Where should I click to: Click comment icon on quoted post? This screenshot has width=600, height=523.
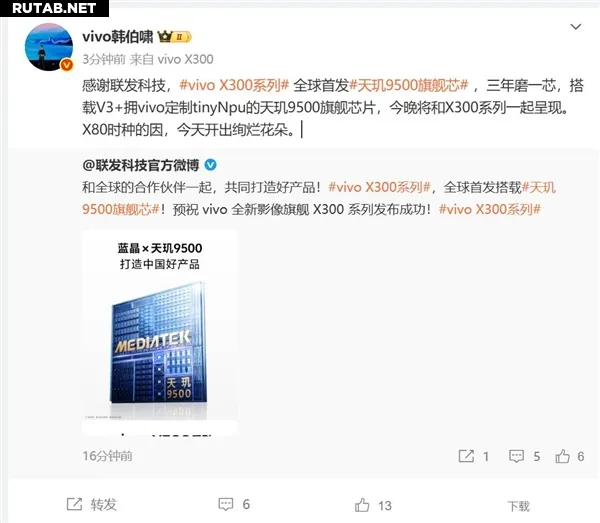[516, 456]
